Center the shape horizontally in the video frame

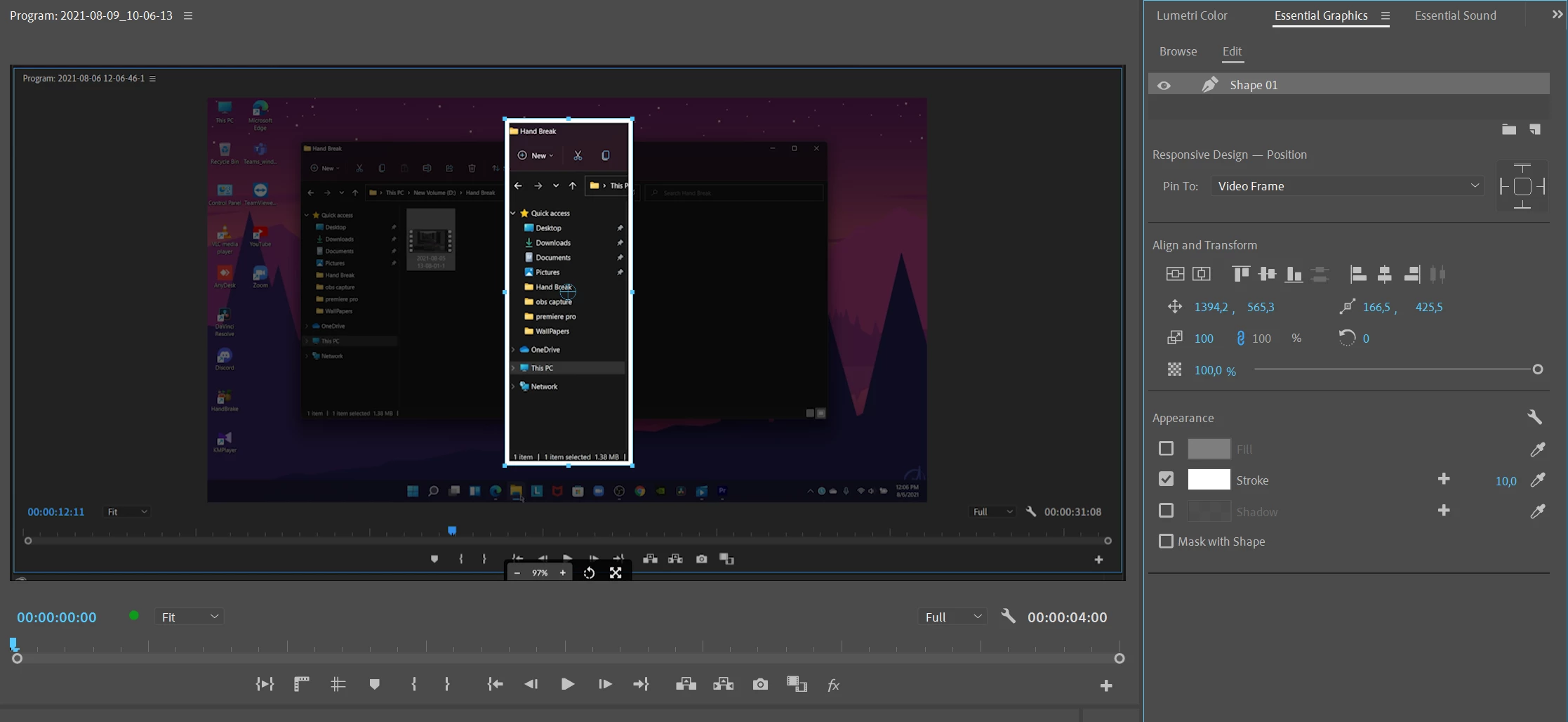[x=1202, y=274]
